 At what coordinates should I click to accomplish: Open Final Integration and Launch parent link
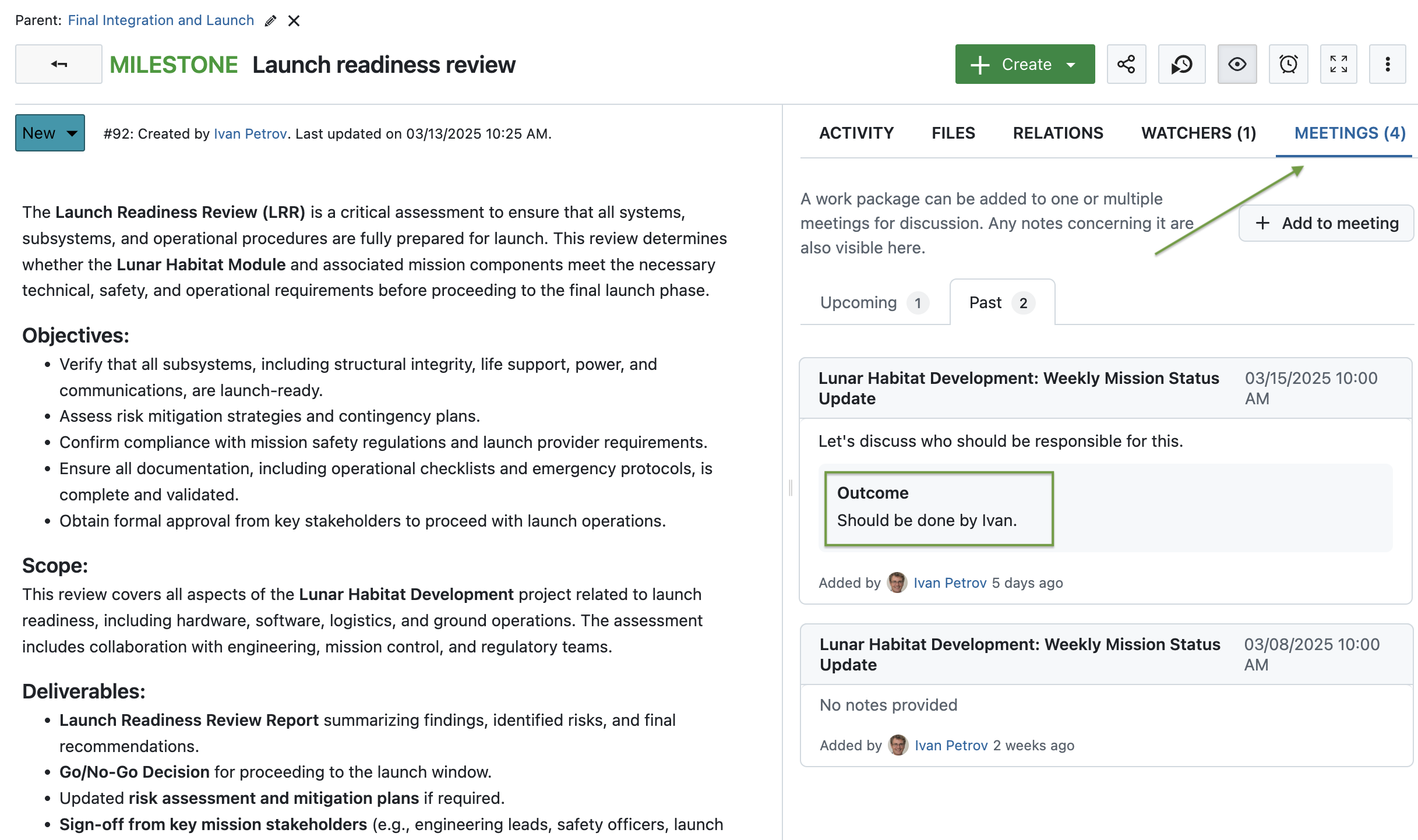click(161, 20)
